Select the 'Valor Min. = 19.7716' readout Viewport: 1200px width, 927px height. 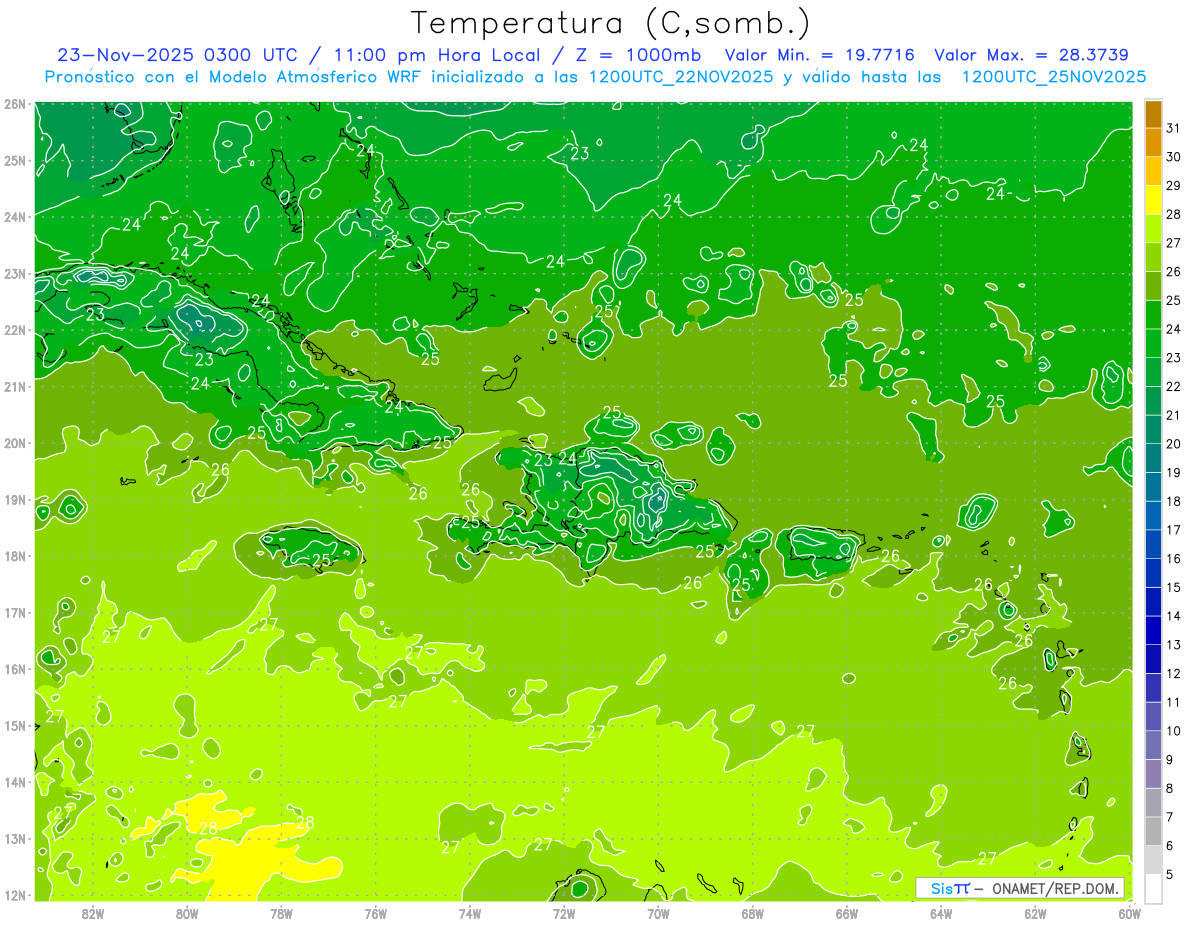pos(819,55)
